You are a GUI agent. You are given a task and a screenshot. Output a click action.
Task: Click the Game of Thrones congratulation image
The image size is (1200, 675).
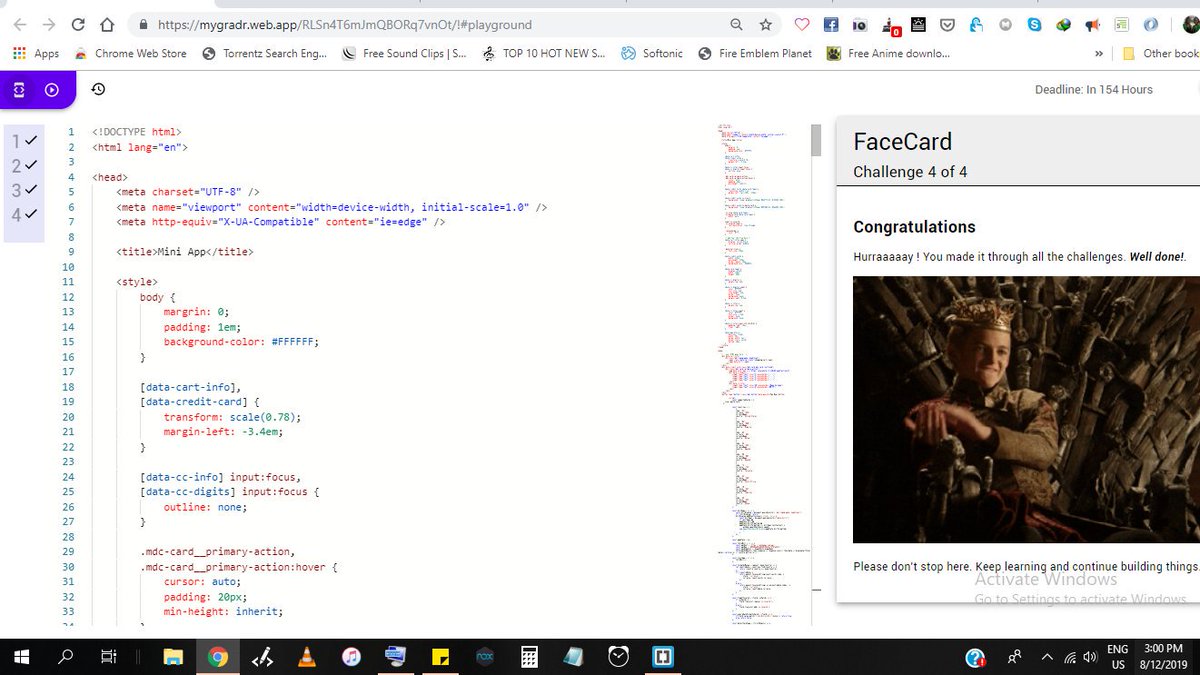coord(1026,410)
